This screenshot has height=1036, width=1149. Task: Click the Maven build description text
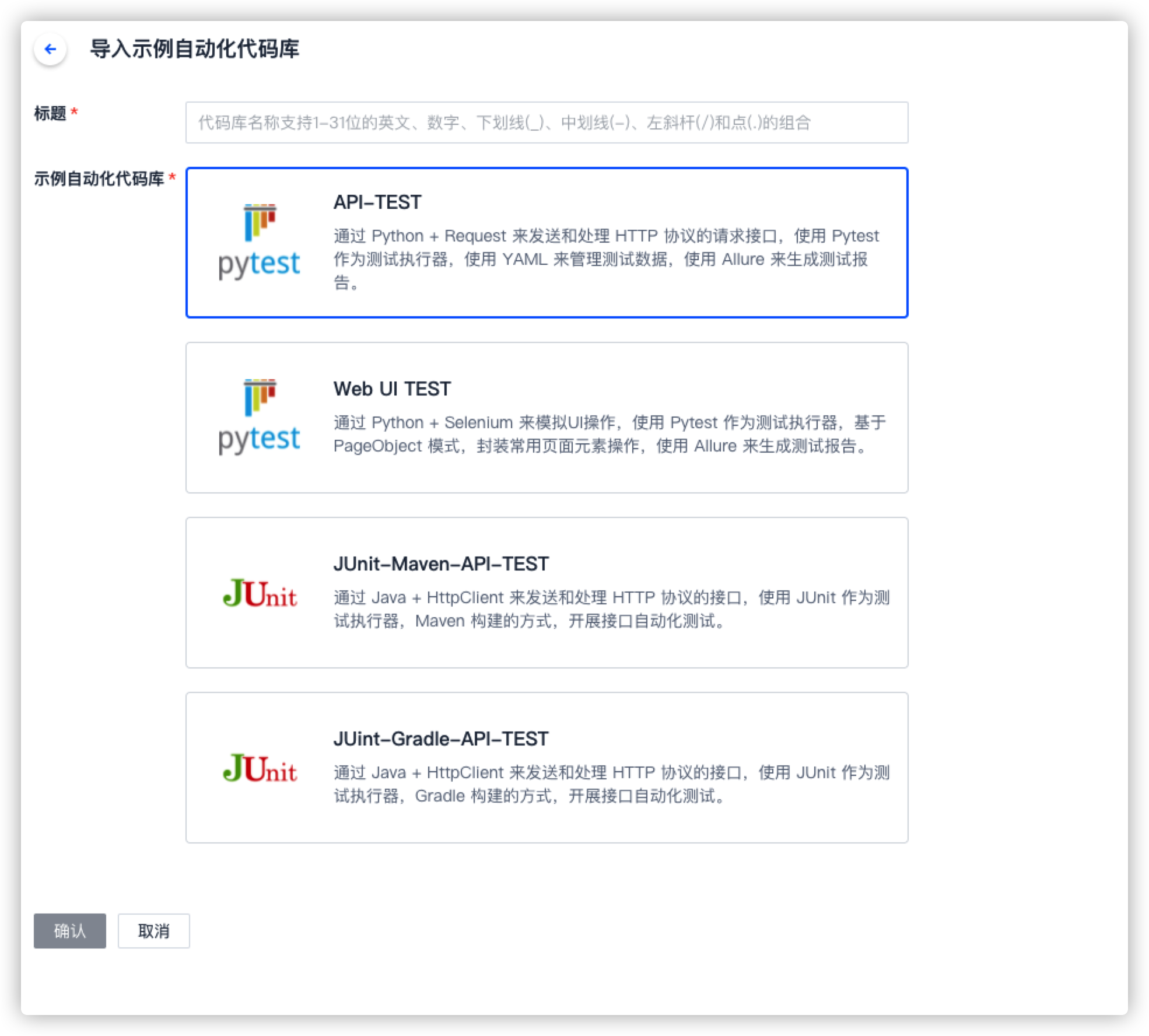611,609
